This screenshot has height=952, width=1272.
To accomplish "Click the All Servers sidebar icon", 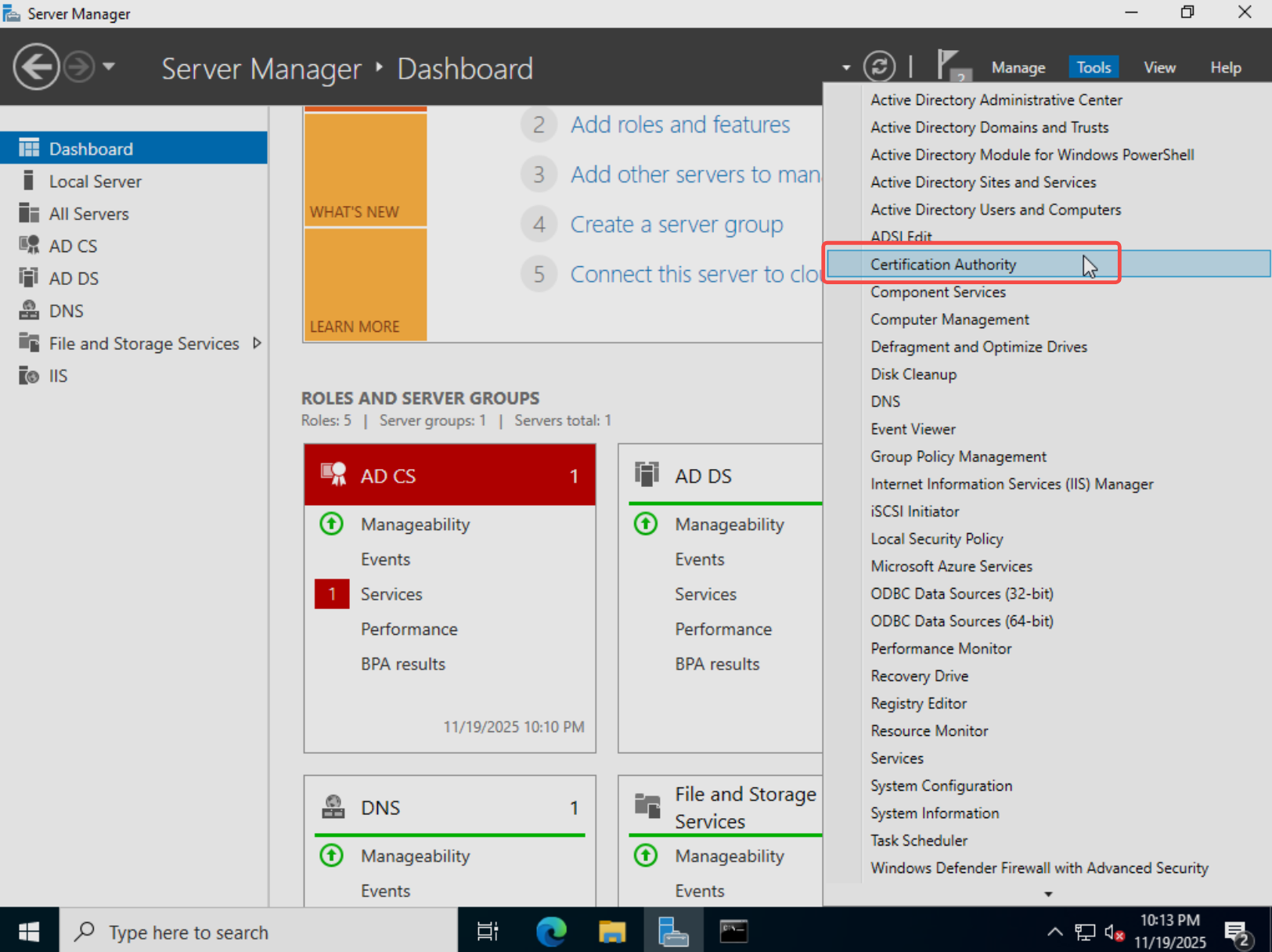I will coord(29,213).
